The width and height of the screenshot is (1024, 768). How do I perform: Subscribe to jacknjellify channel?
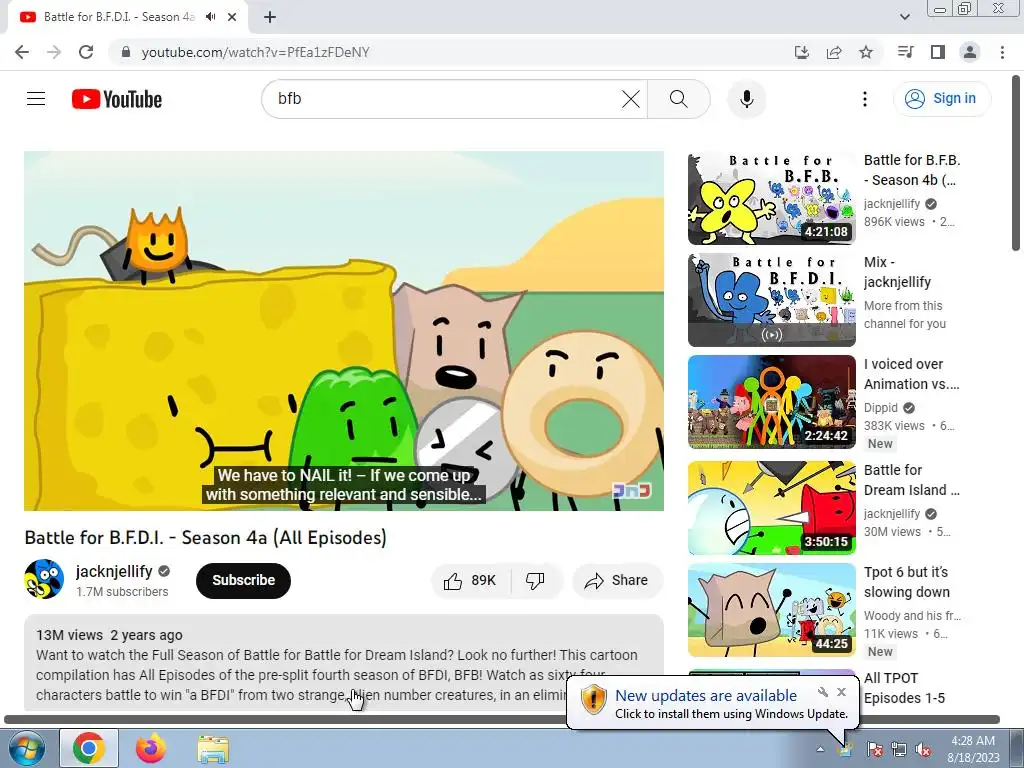[x=243, y=581]
